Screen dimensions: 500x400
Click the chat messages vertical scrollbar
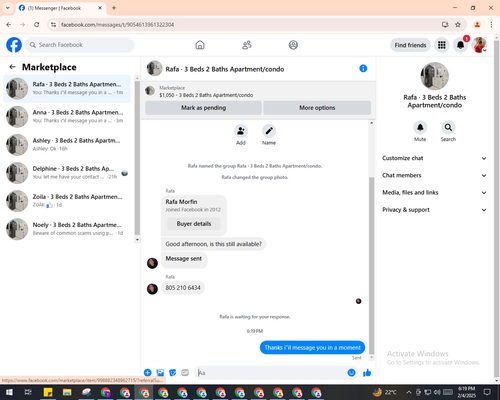372,265
